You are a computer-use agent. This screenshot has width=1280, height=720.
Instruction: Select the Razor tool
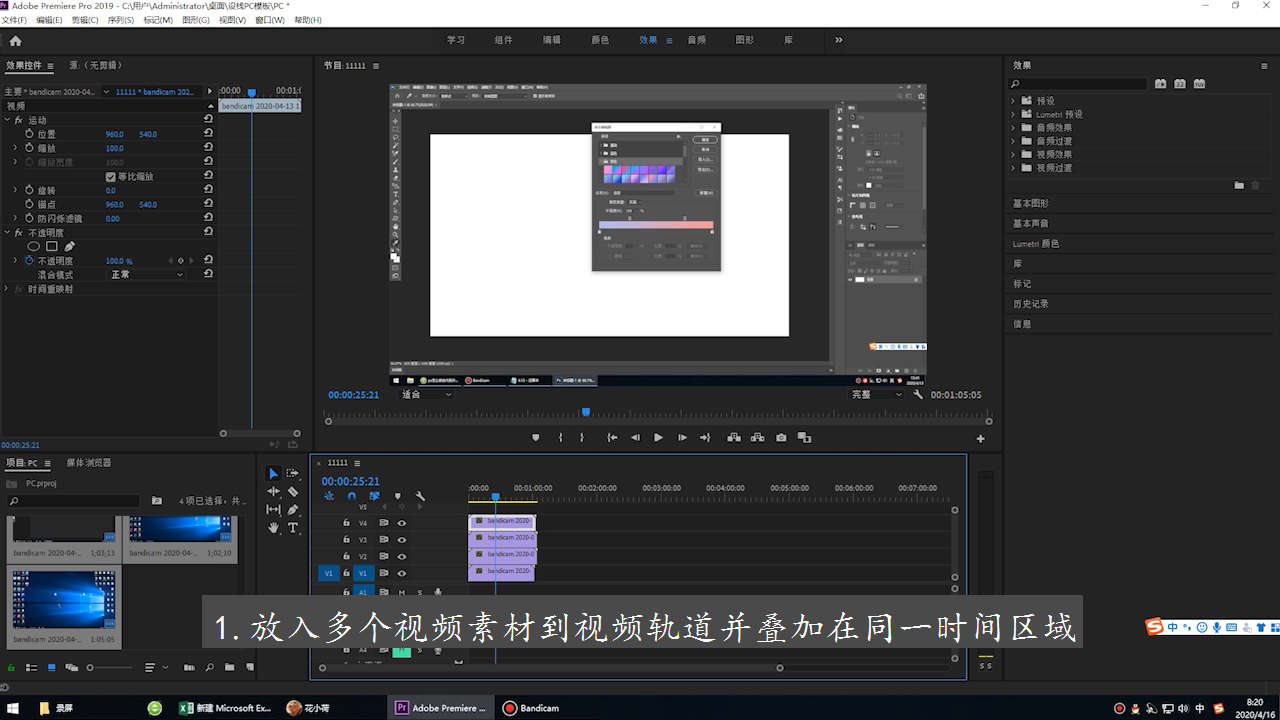[293, 491]
